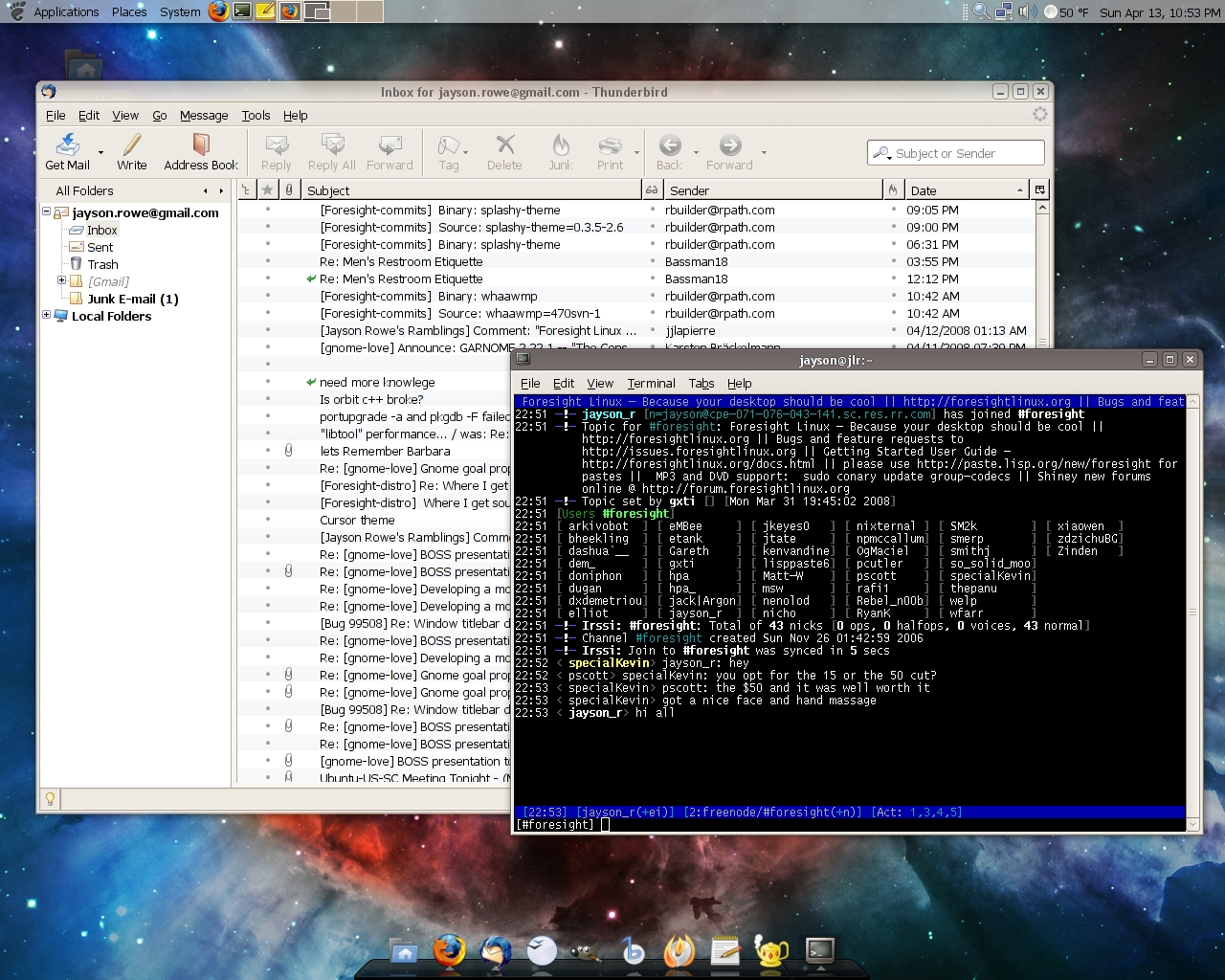Click the Junk toolbar icon

(x=561, y=145)
